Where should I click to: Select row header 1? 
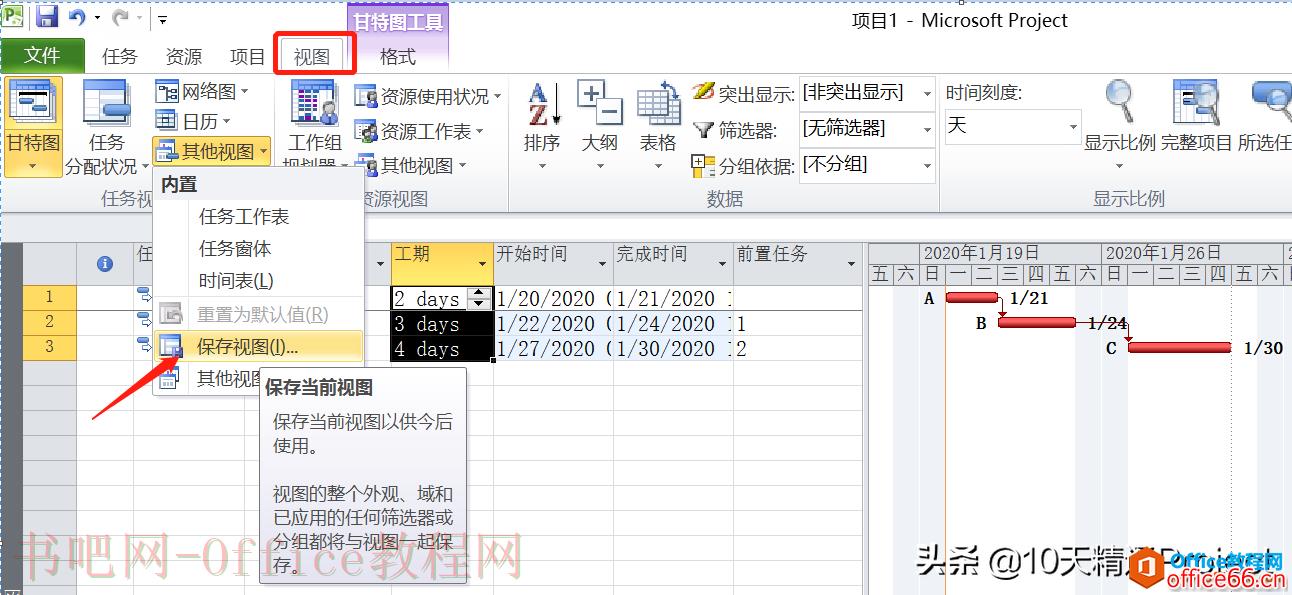[49, 297]
